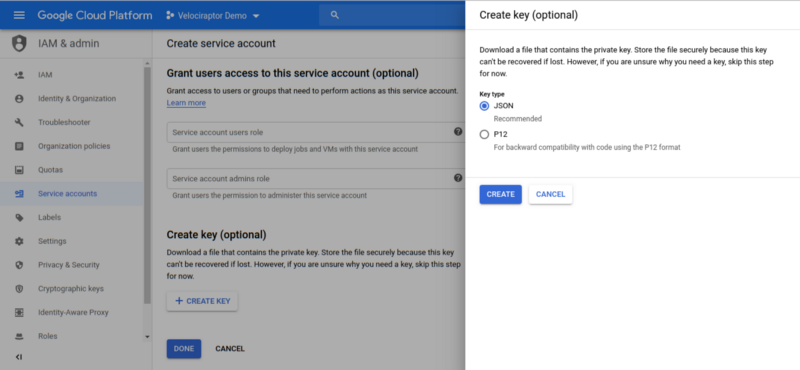Image resolution: width=800 pixels, height=370 pixels.
Task: Click the top search bar
Action: [x=392, y=15]
